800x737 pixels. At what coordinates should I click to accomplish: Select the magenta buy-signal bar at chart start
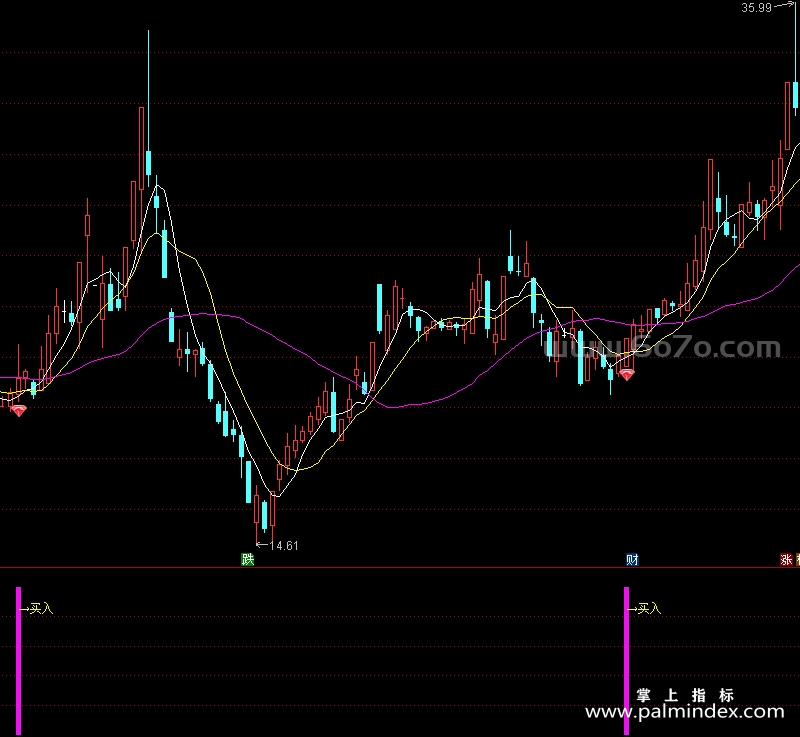pyautogui.click(x=18, y=661)
